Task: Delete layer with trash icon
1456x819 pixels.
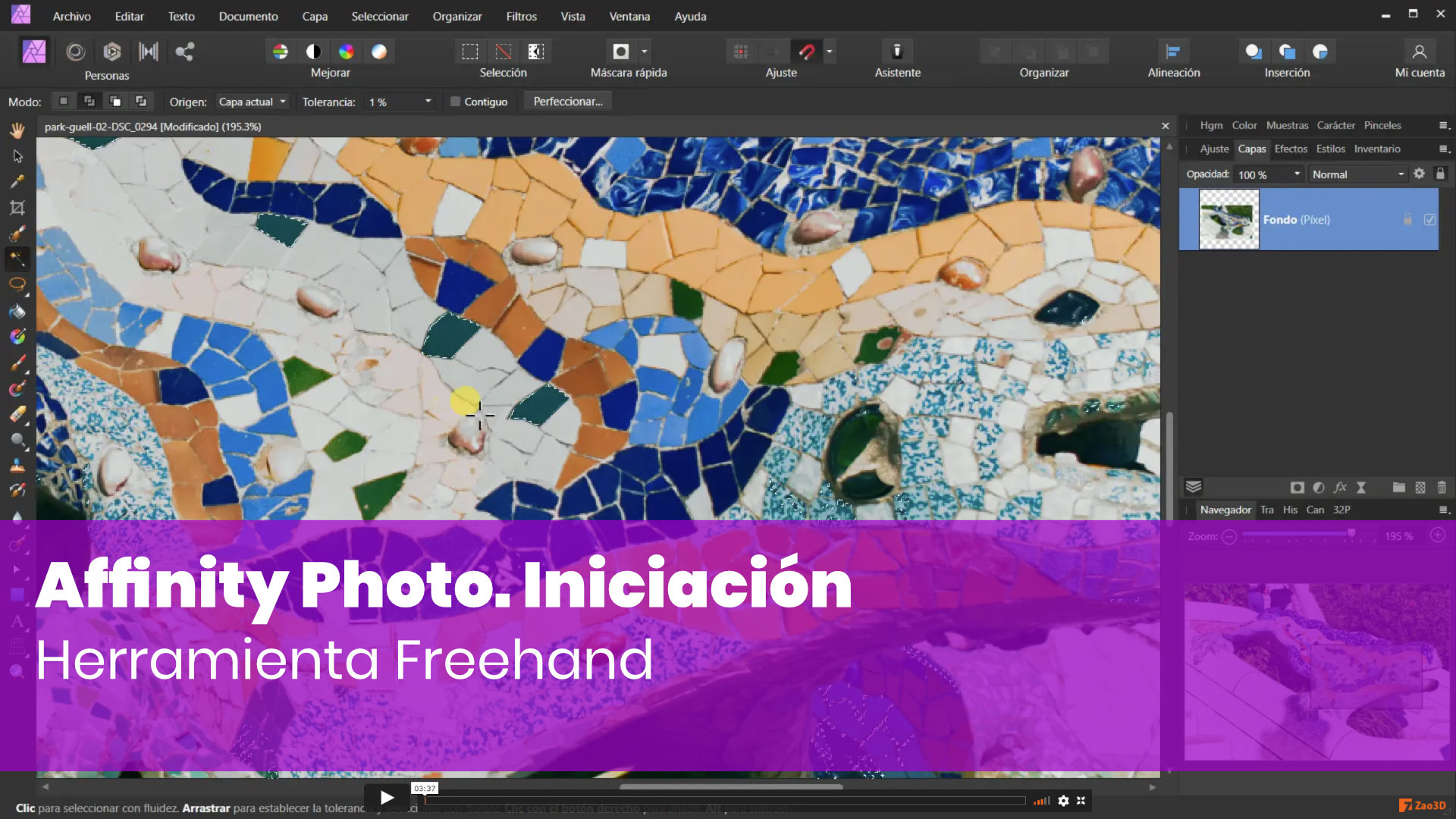Action: click(x=1442, y=488)
